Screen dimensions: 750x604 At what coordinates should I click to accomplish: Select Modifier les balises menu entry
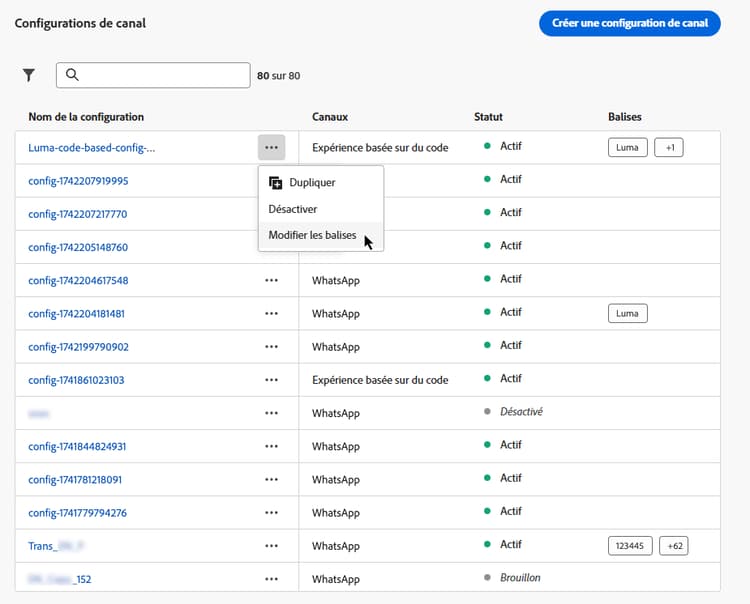tap(312, 235)
